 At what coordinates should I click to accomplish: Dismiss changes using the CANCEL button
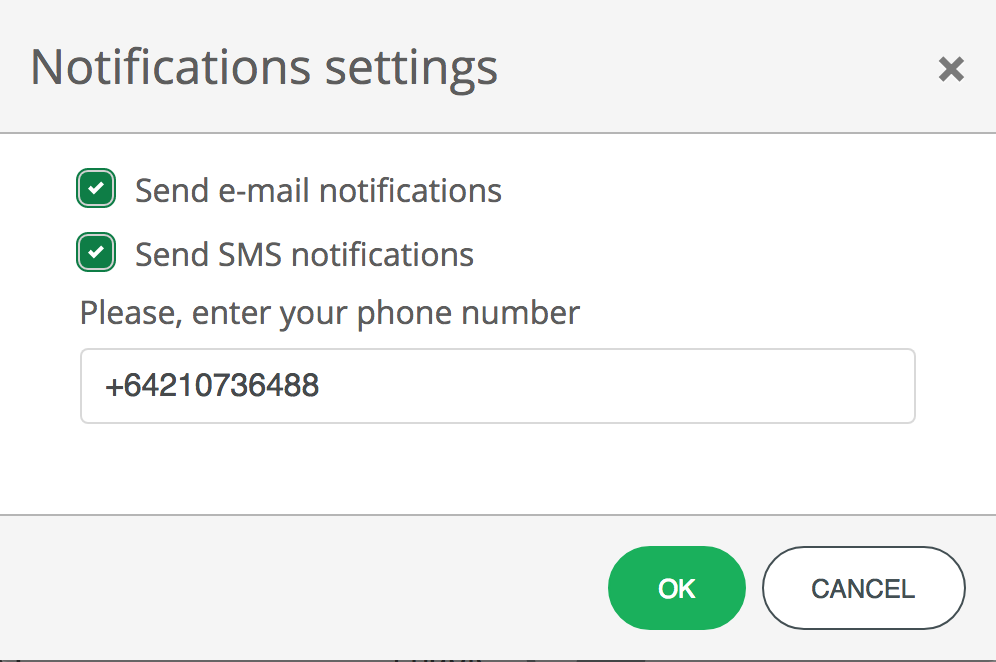point(863,588)
